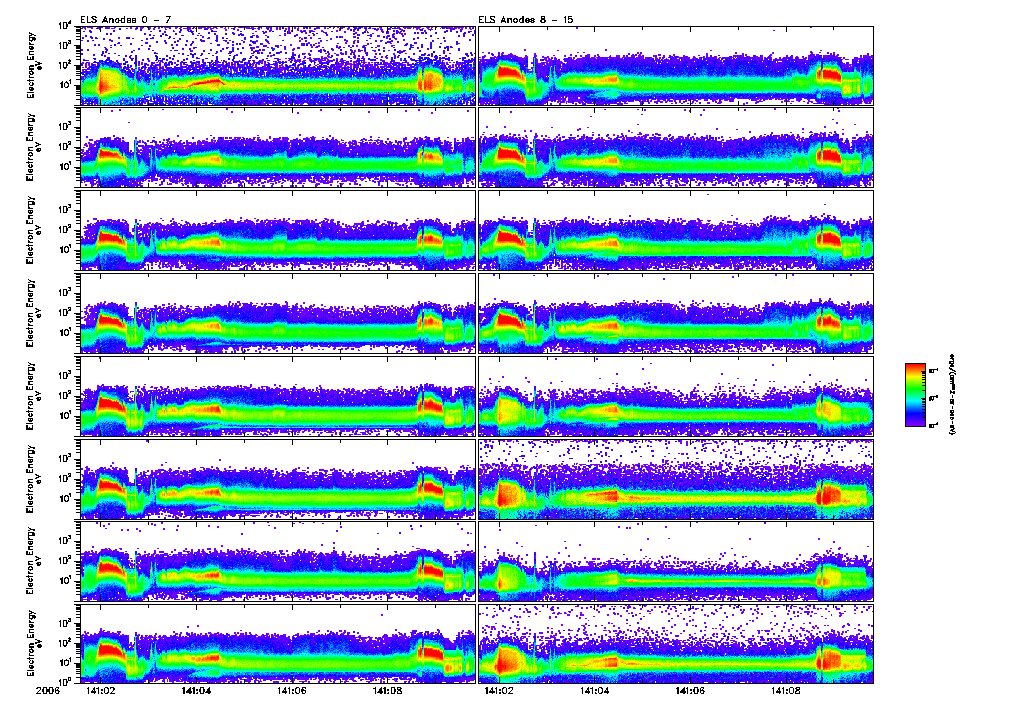
Task: Select the first spectrogram panel under ELS Anodes 0 - 7
Action: 278,65
